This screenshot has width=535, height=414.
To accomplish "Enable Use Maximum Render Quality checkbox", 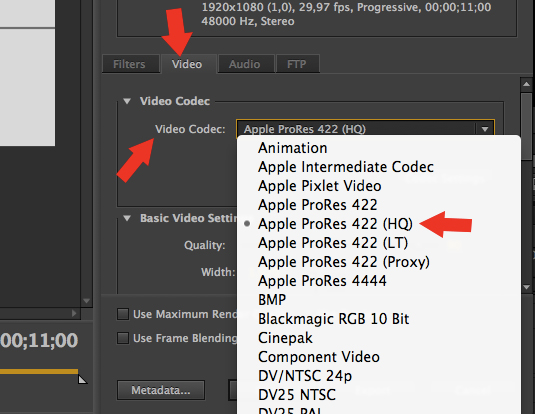I will click(123, 314).
